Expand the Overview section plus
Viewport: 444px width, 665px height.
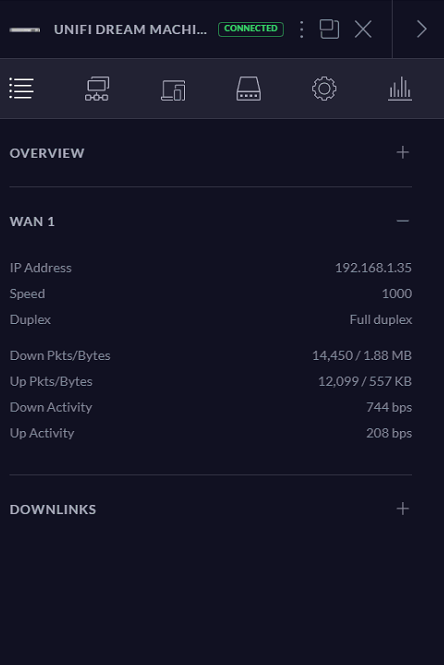(402, 152)
